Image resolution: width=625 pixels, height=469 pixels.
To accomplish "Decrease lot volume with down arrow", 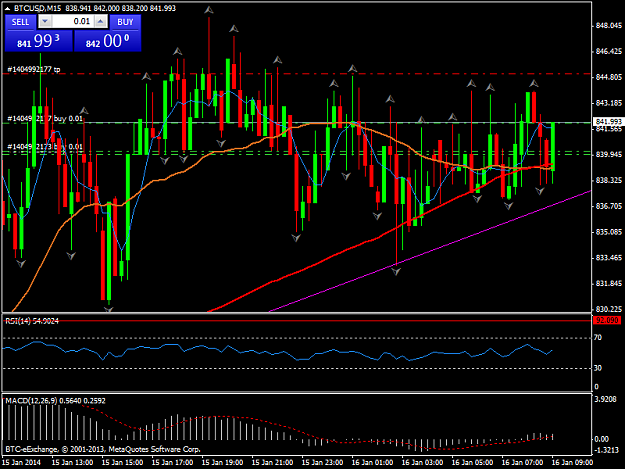I will pos(45,22).
